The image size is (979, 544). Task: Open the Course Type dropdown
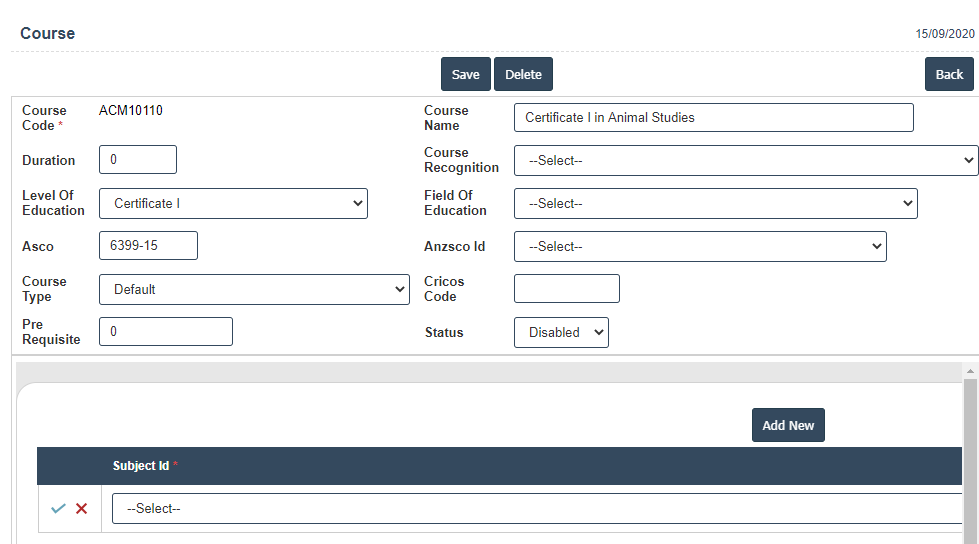pyautogui.click(x=254, y=289)
